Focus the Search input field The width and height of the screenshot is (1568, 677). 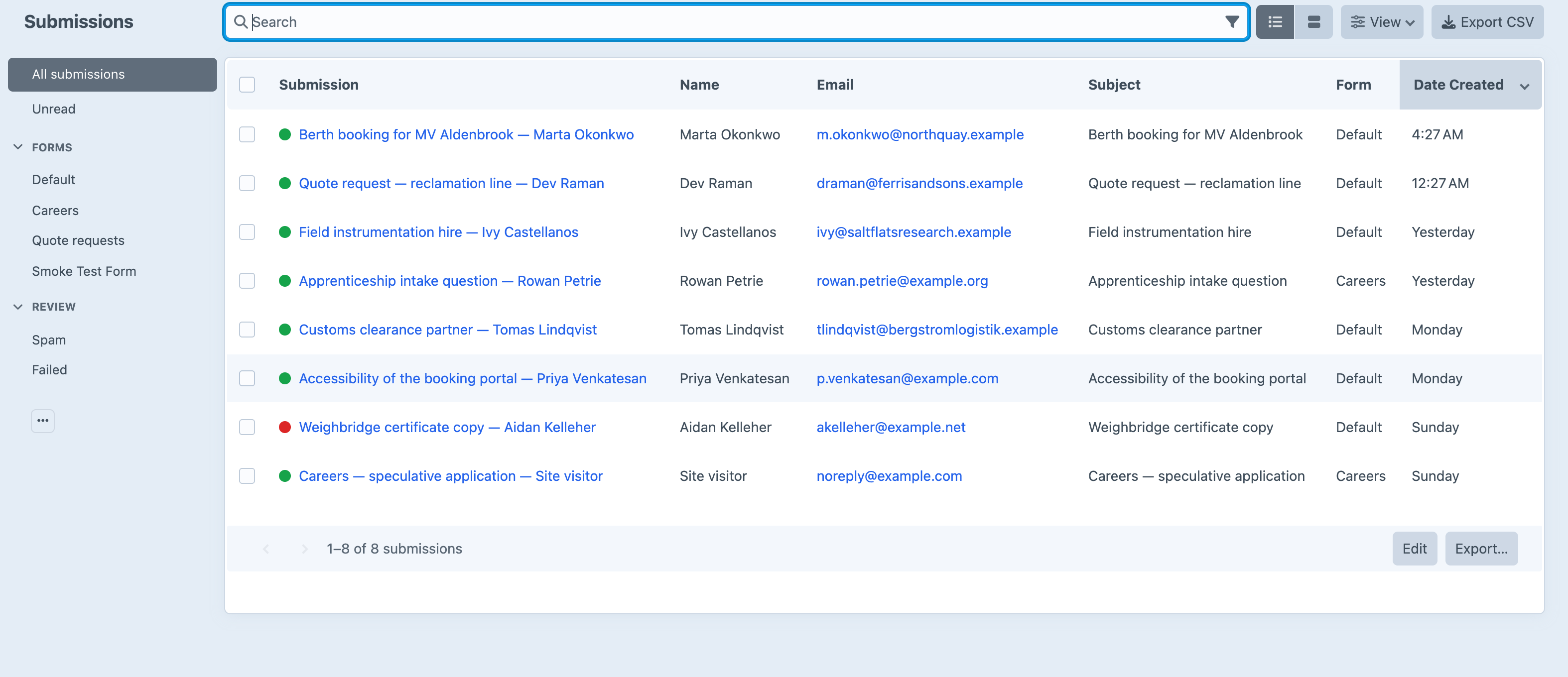pos(737,22)
